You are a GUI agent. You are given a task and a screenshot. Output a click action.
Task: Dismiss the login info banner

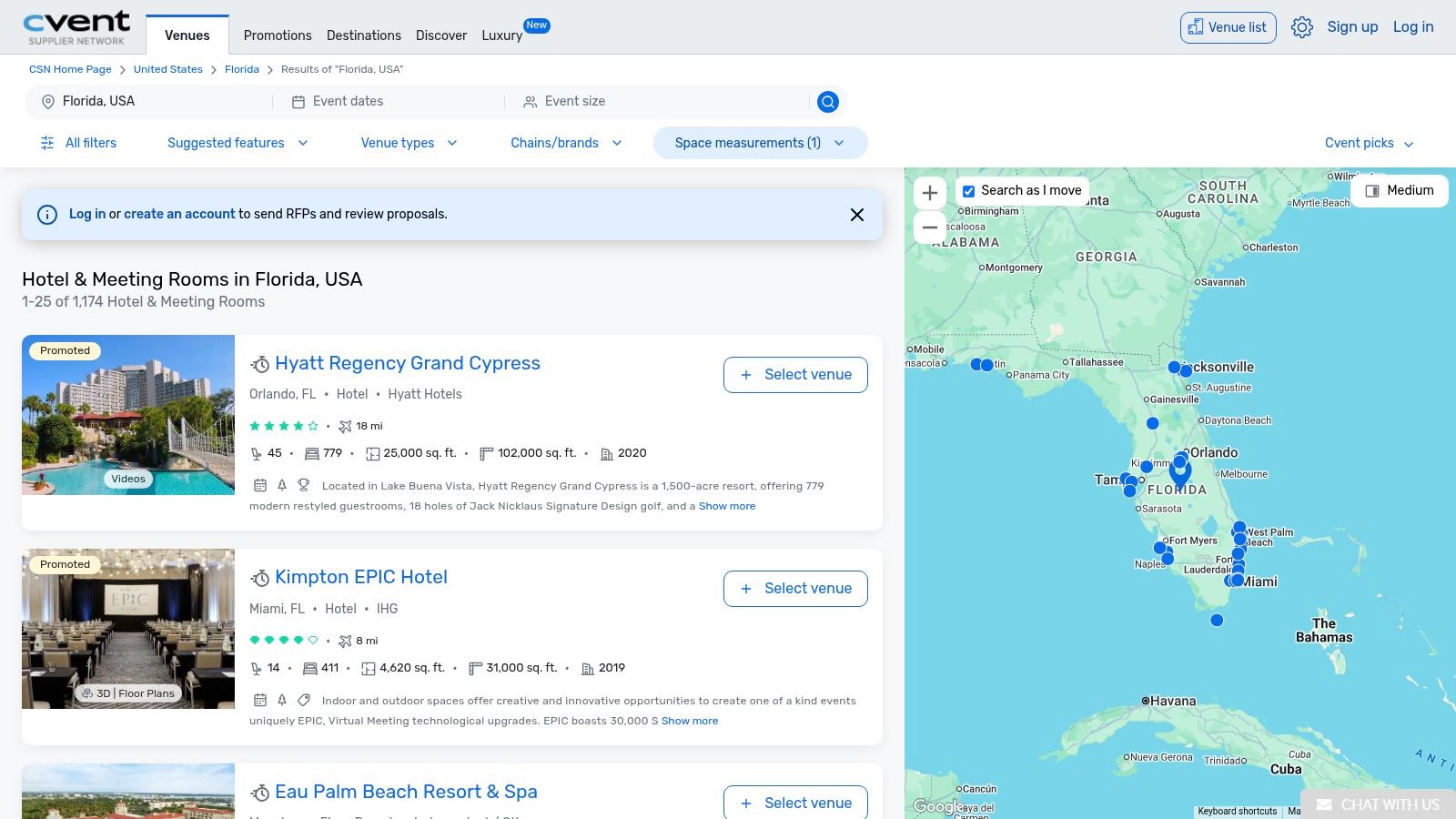coord(856,215)
